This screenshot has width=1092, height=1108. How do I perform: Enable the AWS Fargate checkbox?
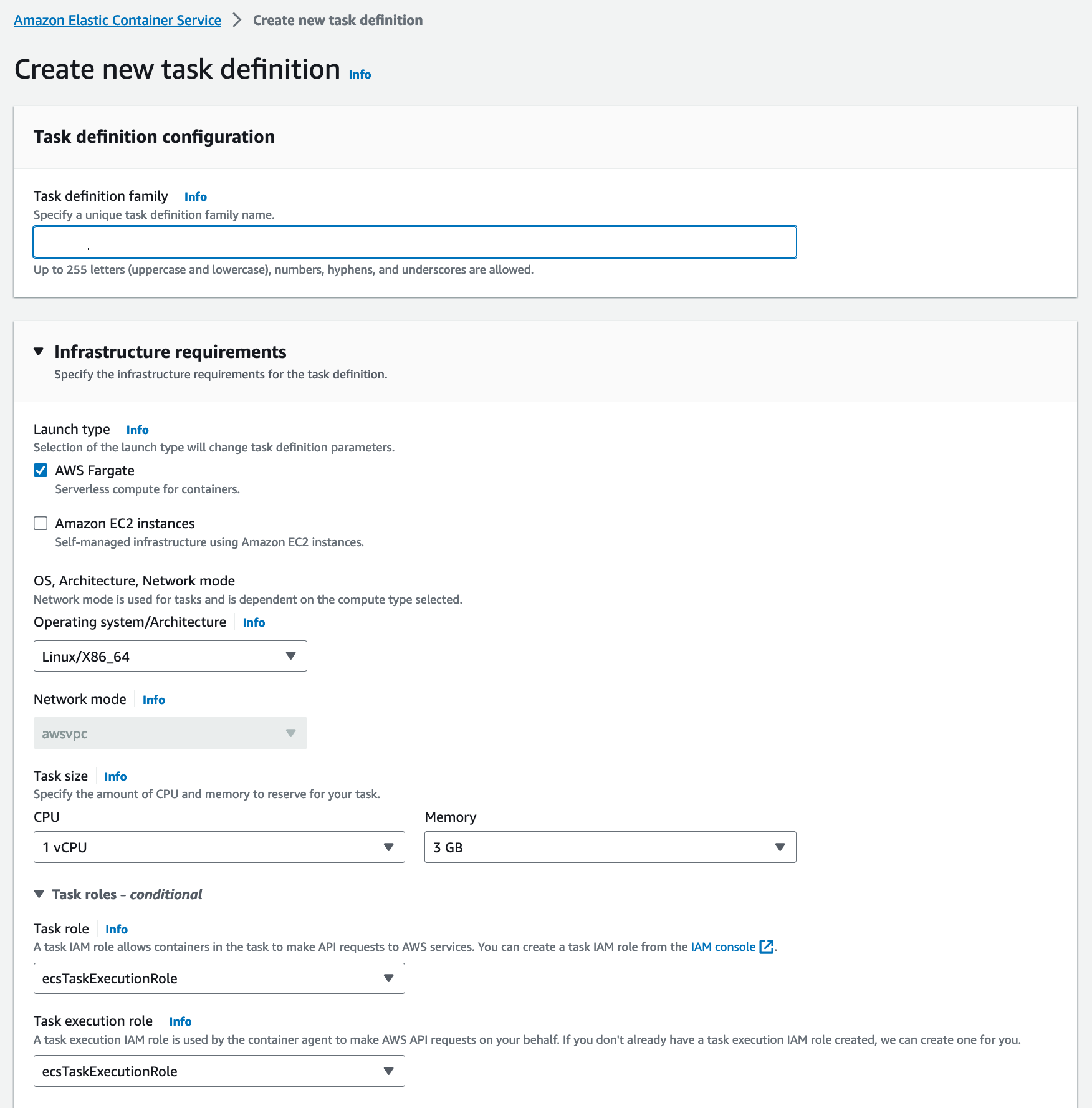(41, 470)
